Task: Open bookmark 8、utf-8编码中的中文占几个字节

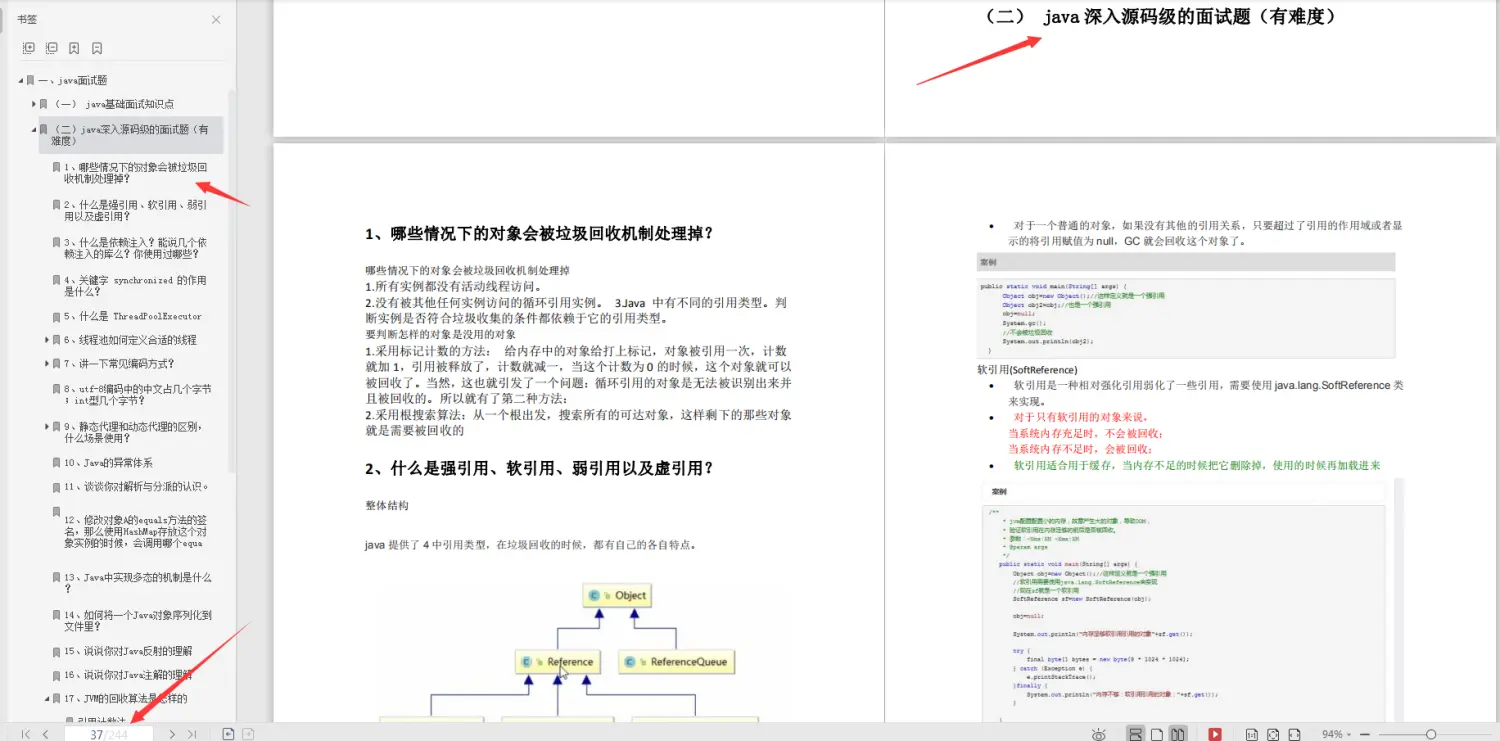Action: [x=138, y=394]
